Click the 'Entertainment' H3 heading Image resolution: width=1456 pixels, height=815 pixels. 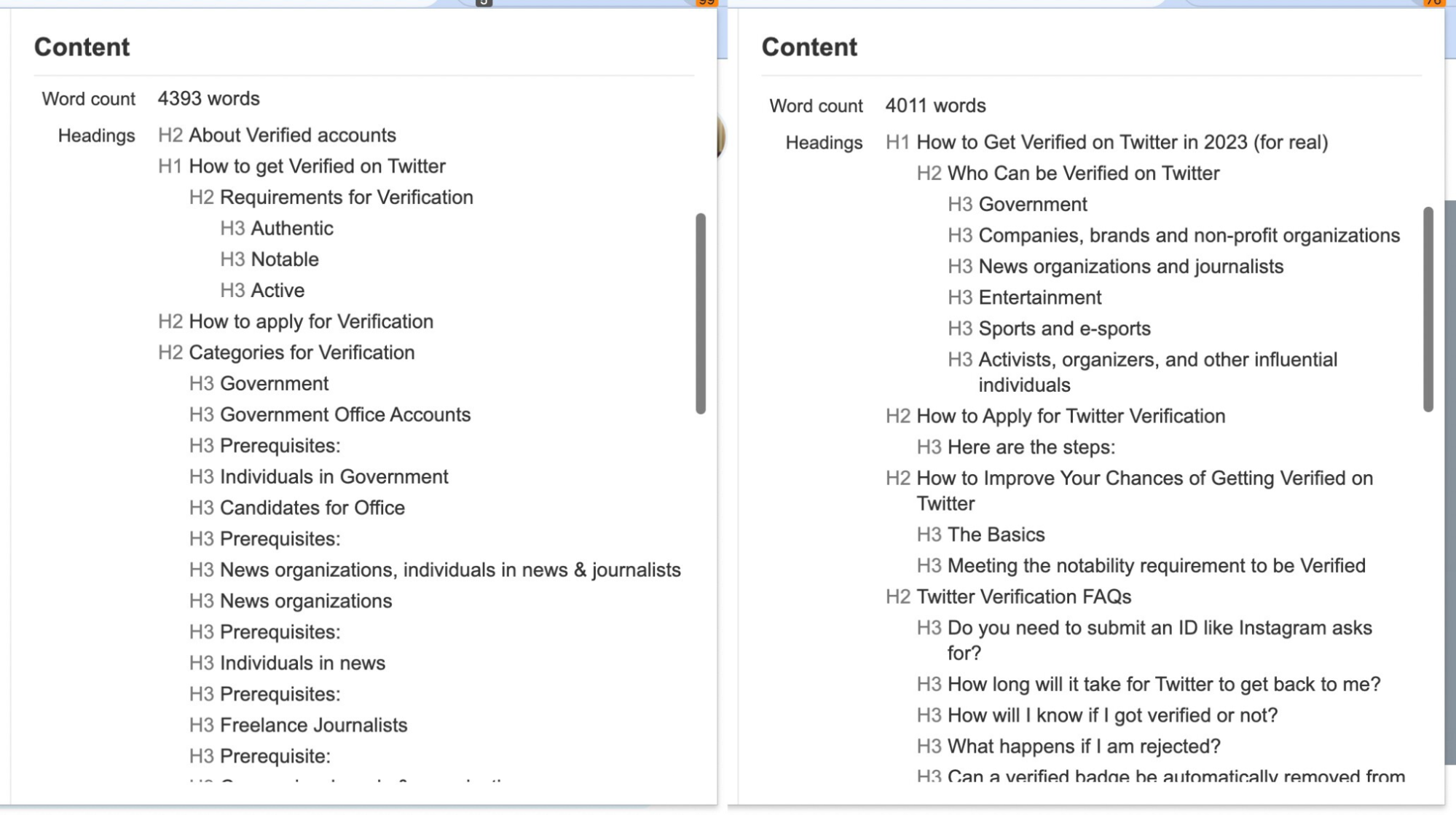(x=1039, y=298)
